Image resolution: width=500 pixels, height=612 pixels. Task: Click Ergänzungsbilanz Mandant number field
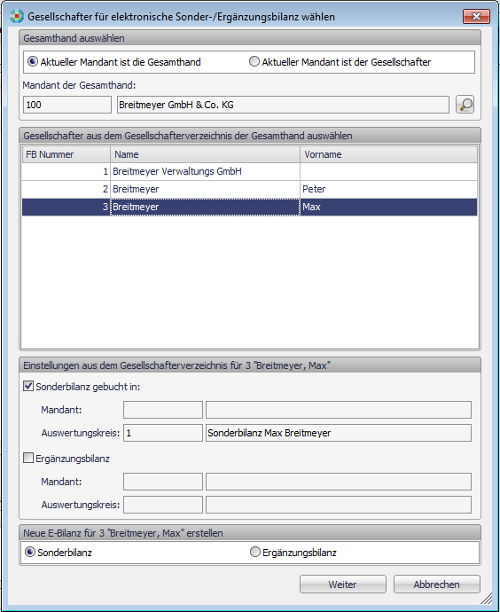click(163, 482)
